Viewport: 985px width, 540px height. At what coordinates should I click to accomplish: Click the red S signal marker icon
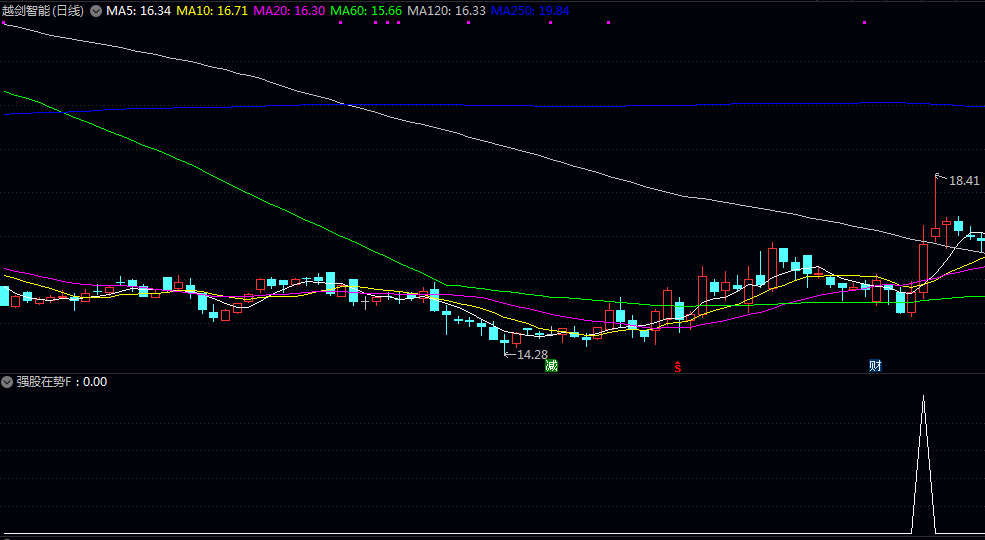[x=677, y=366]
